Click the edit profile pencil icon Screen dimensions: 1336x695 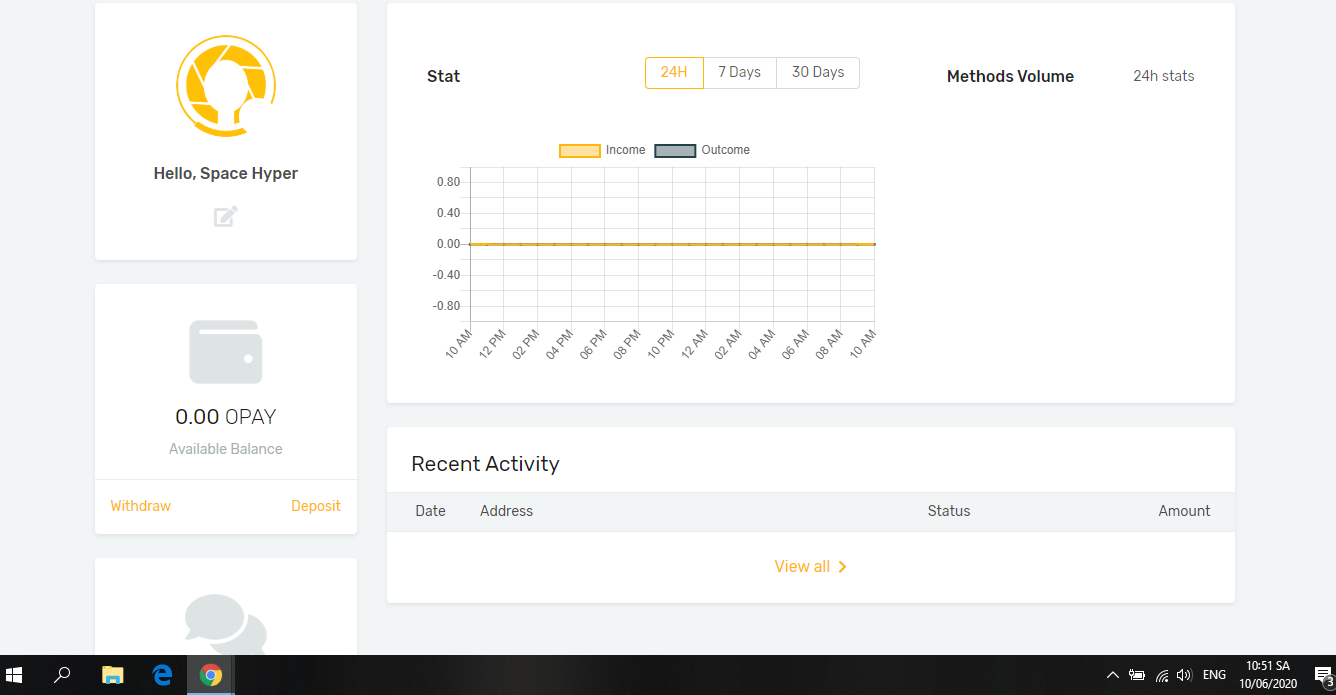tap(226, 216)
